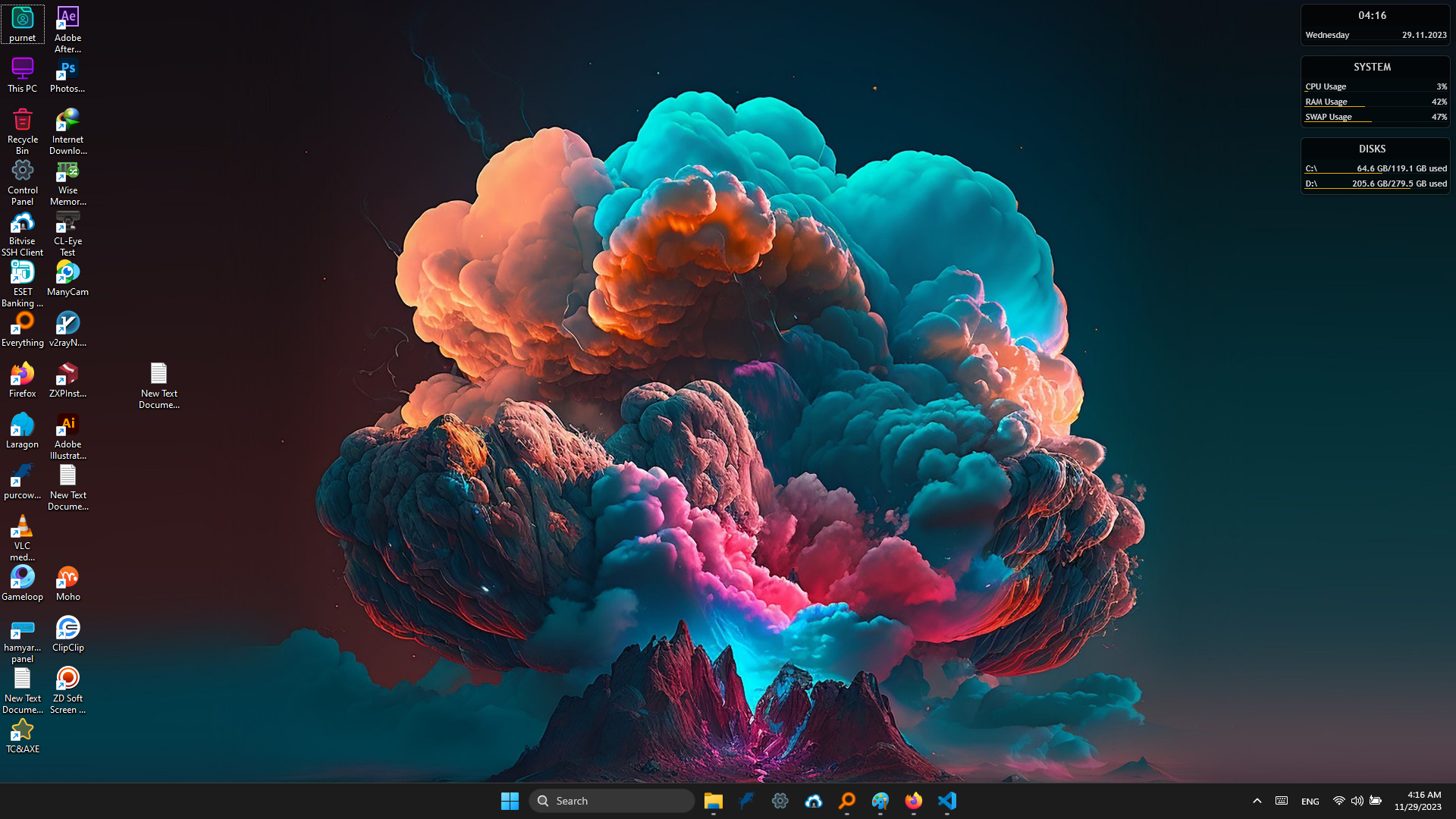The image size is (1456, 819).
Task: Click the taskbar Search box
Action: pos(611,801)
